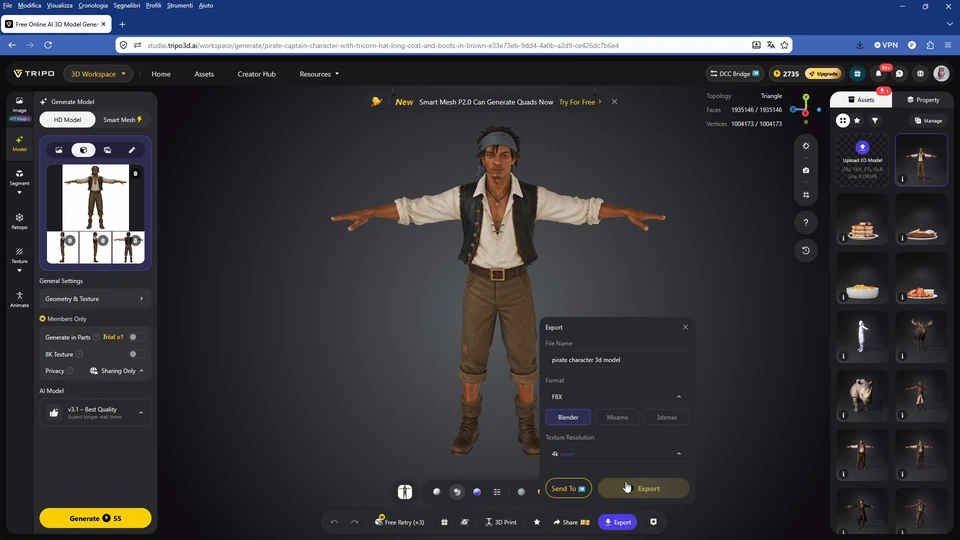Click the Try For Free link
Screen dimensions: 960x540
click(x=580, y=102)
